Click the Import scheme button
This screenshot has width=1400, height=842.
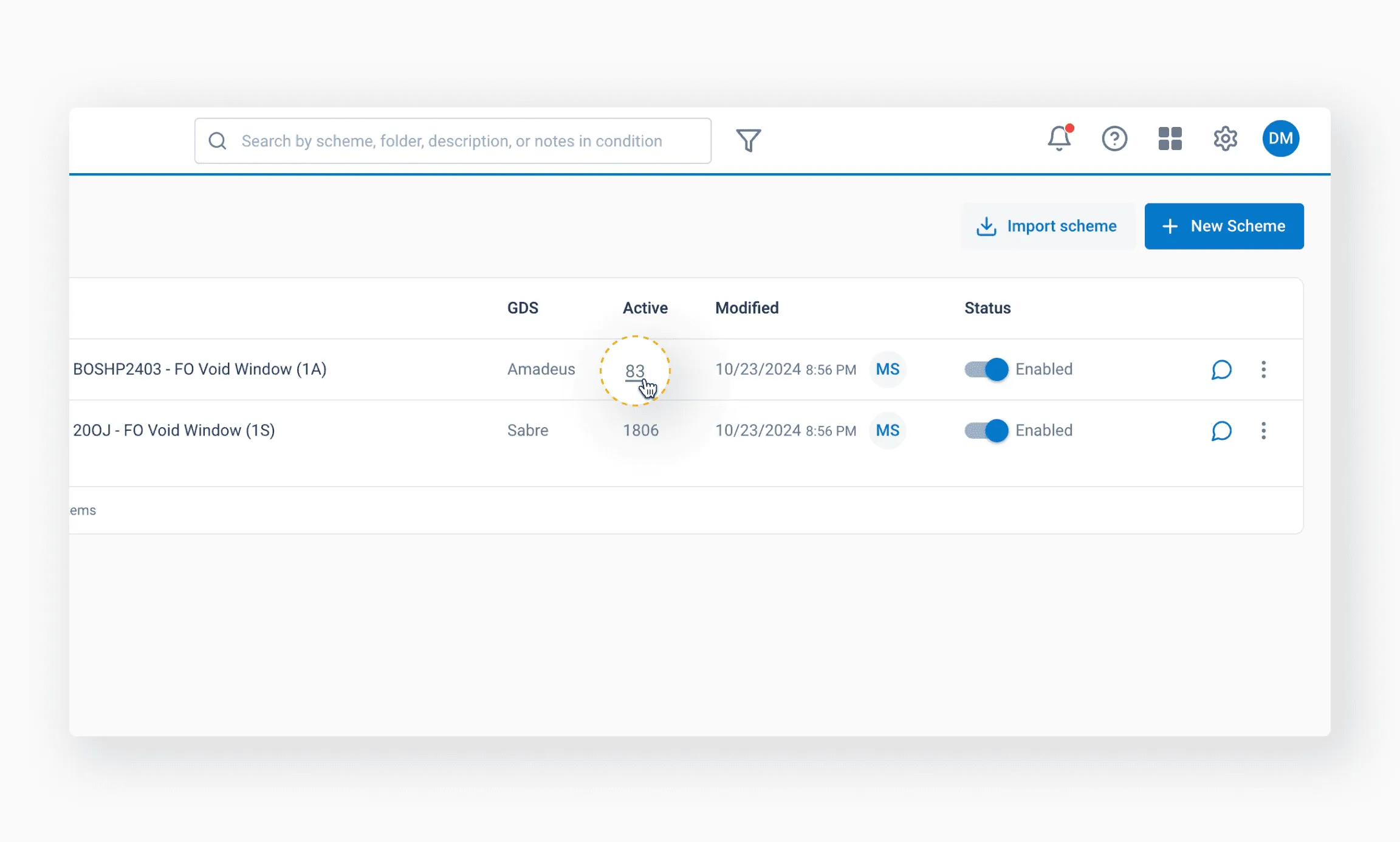1048,226
